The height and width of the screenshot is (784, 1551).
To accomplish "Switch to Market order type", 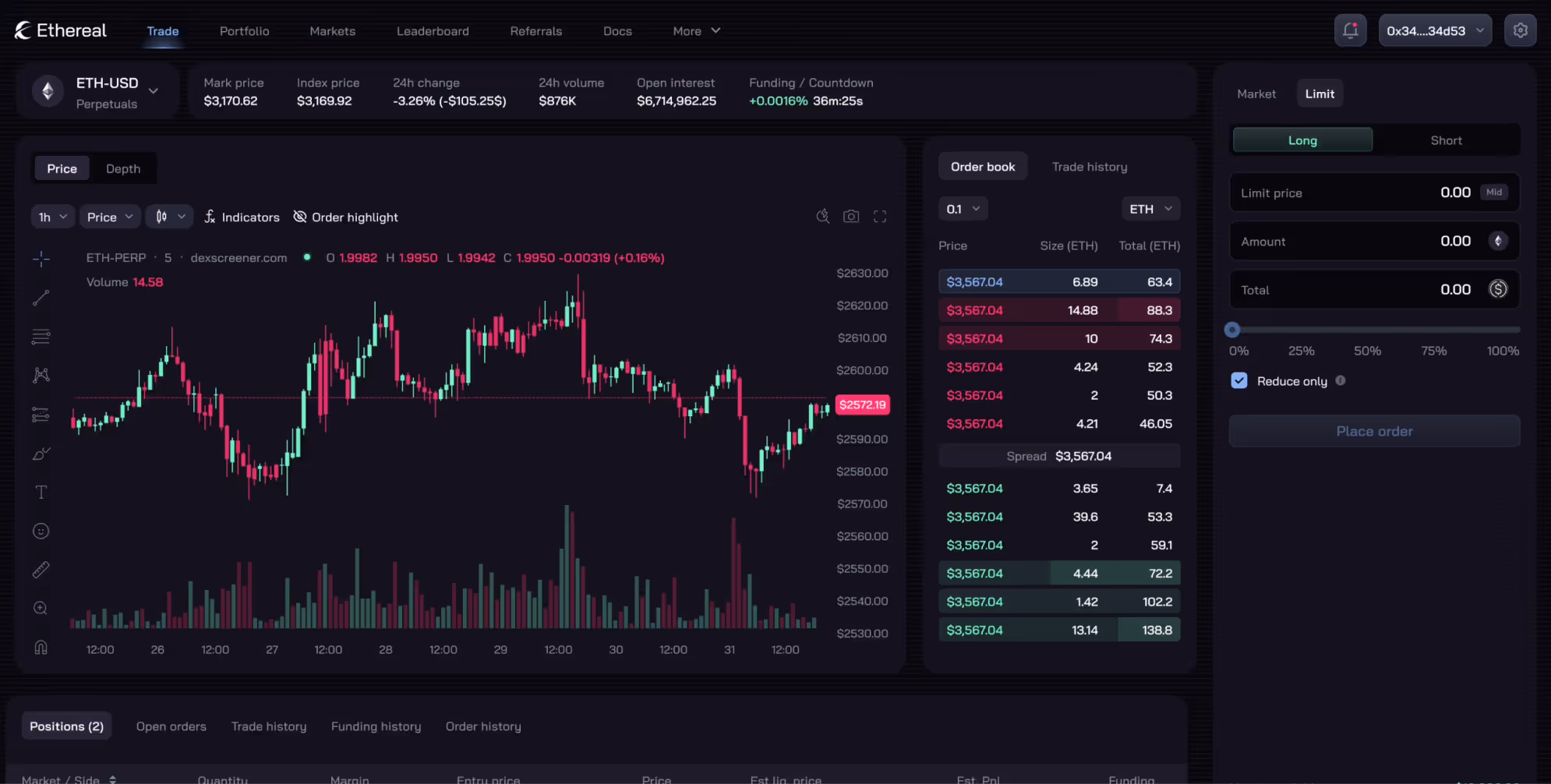I will [1256, 94].
